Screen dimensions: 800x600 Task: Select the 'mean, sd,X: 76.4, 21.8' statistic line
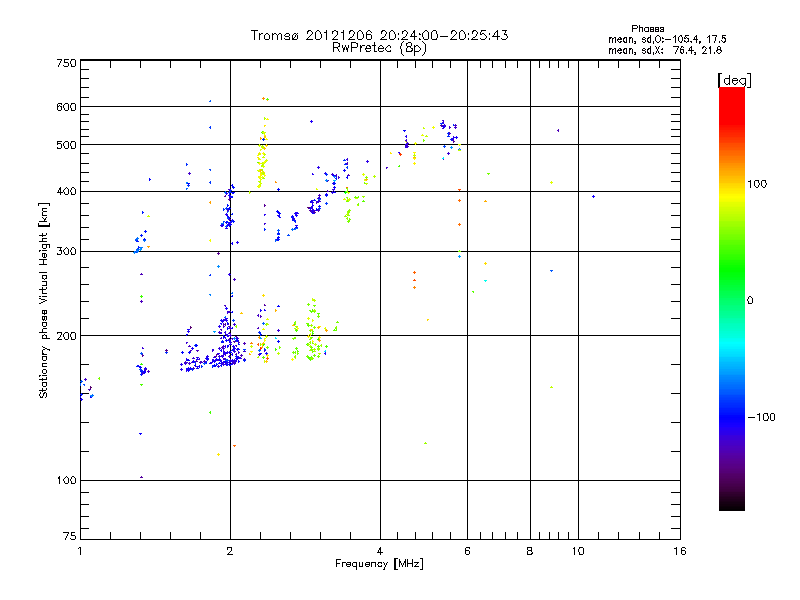(x=665, y=50)
